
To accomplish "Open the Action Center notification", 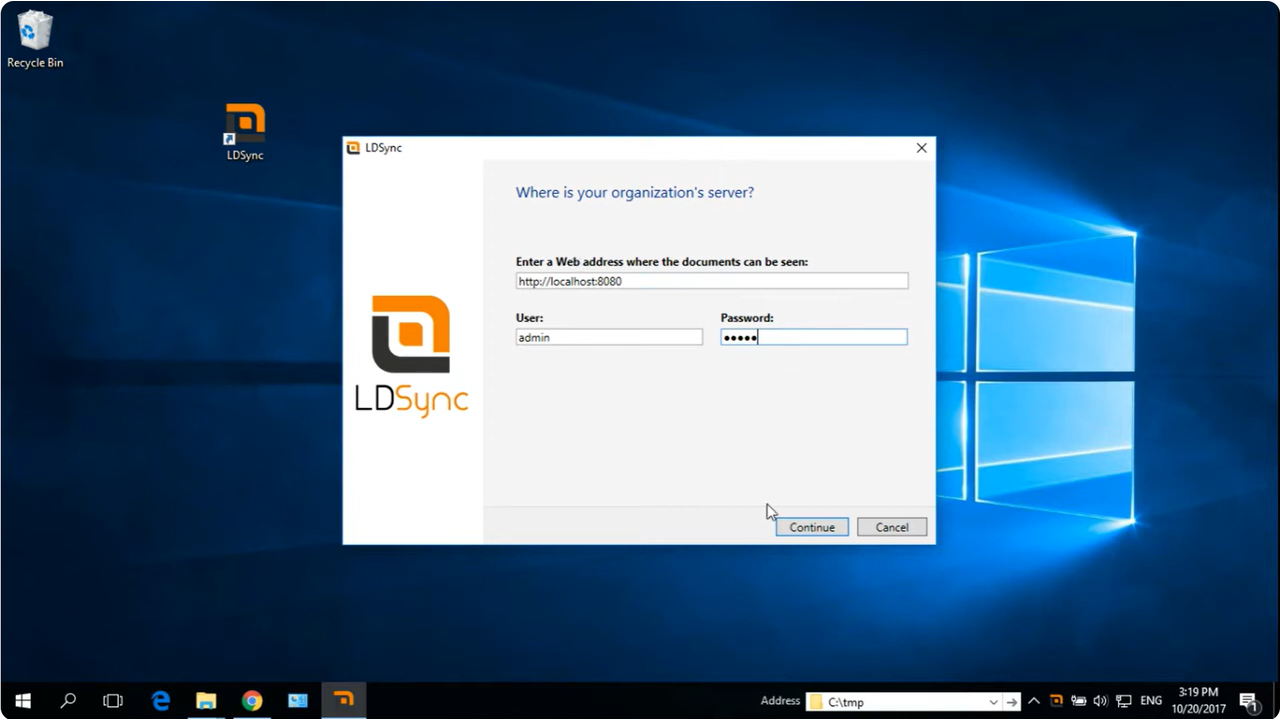I will [1250, 701].
